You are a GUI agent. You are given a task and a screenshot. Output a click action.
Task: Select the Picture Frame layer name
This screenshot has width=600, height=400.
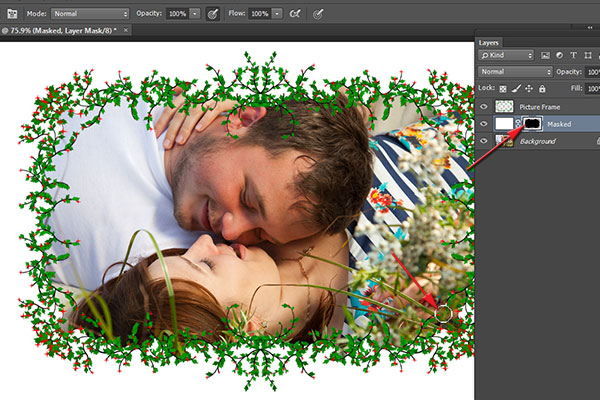click(x=540, y=107)
